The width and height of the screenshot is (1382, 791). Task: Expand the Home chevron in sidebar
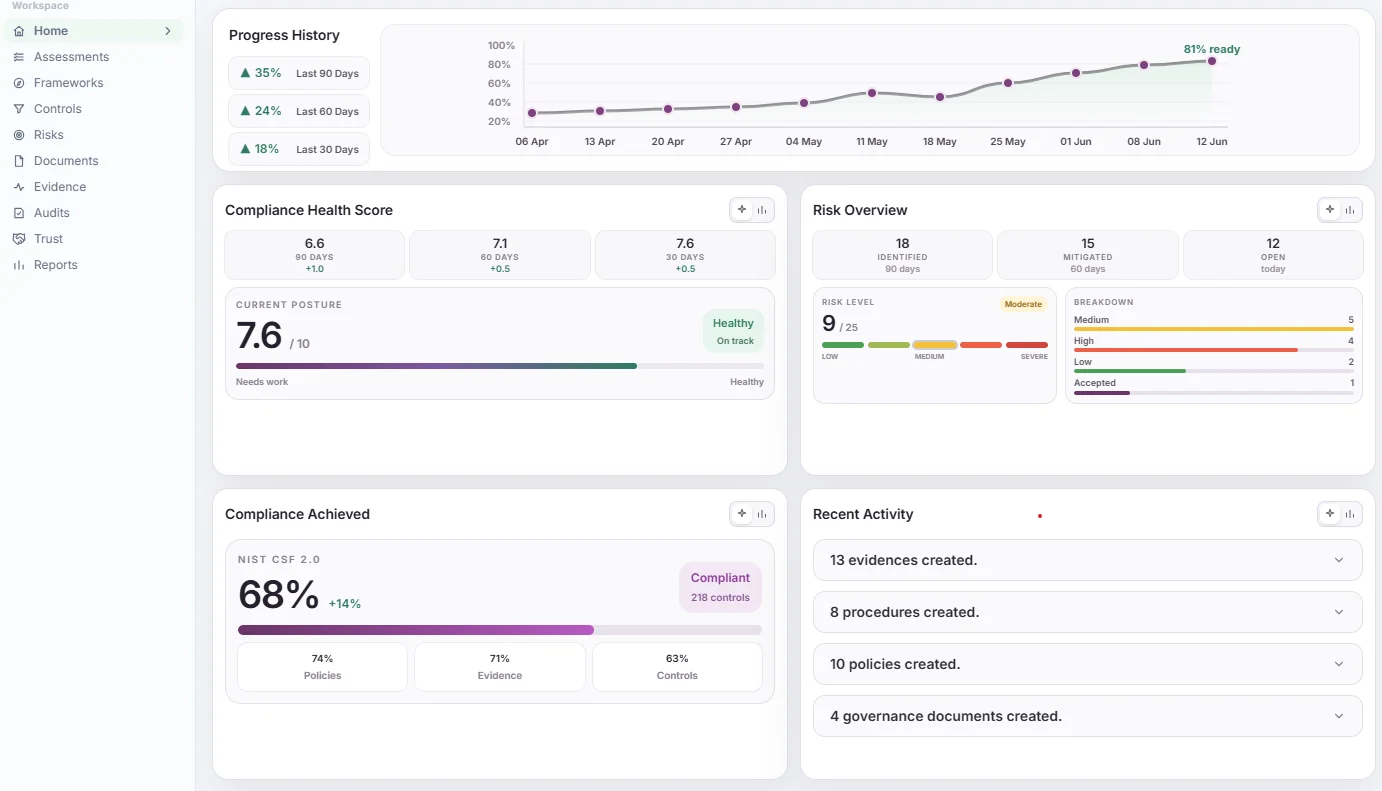tap(168, 31)
